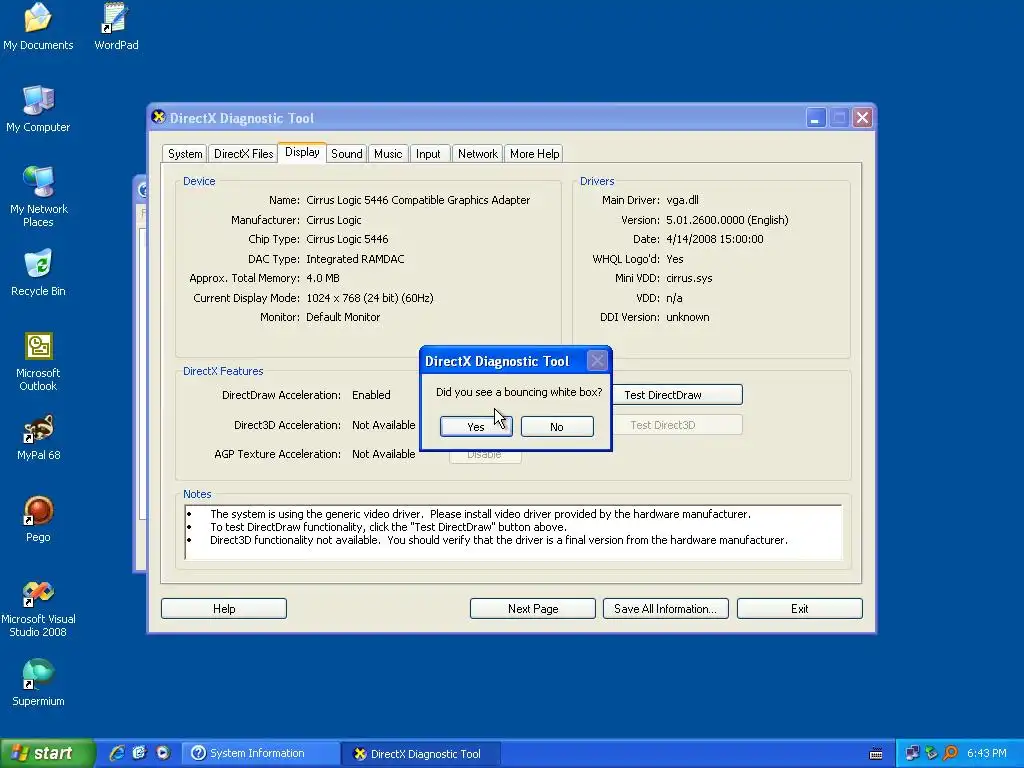Click the DirectX icon in main title bar
The width and height of the screenshot is (1024, 768).
(158, 117)
